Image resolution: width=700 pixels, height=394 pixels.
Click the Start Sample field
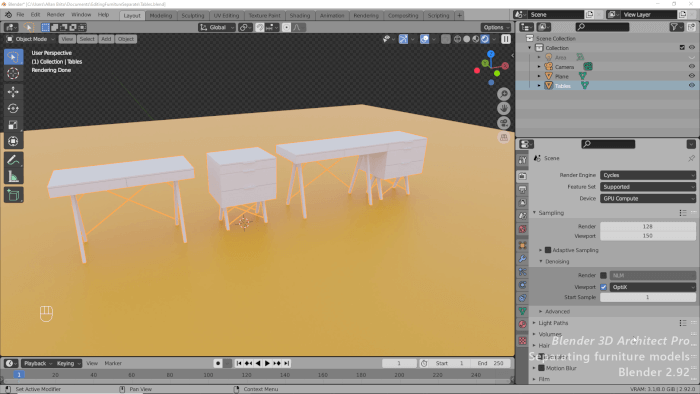click(648, 297)
